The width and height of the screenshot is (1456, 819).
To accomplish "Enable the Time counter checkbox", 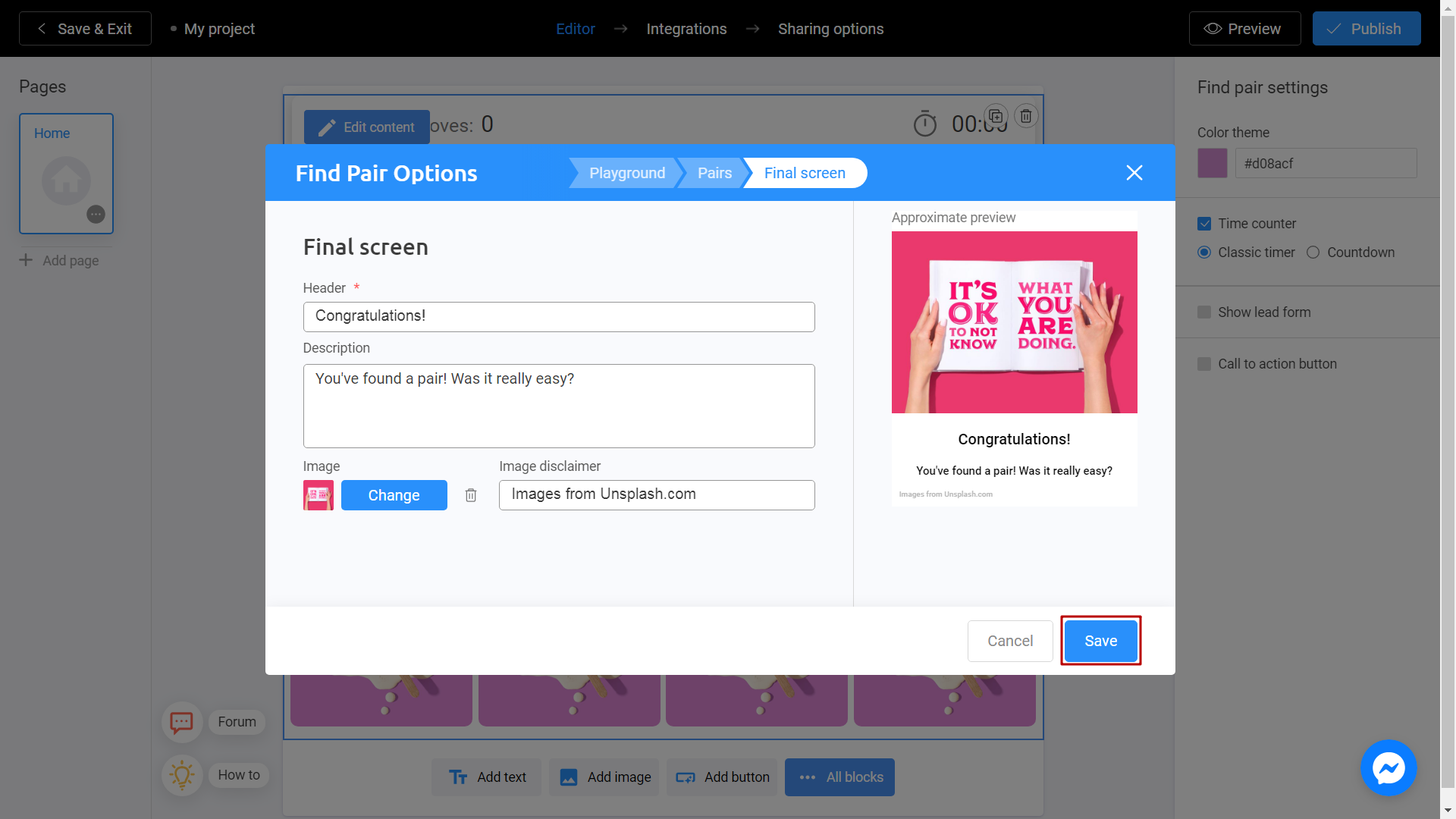I will point(1204,223).
